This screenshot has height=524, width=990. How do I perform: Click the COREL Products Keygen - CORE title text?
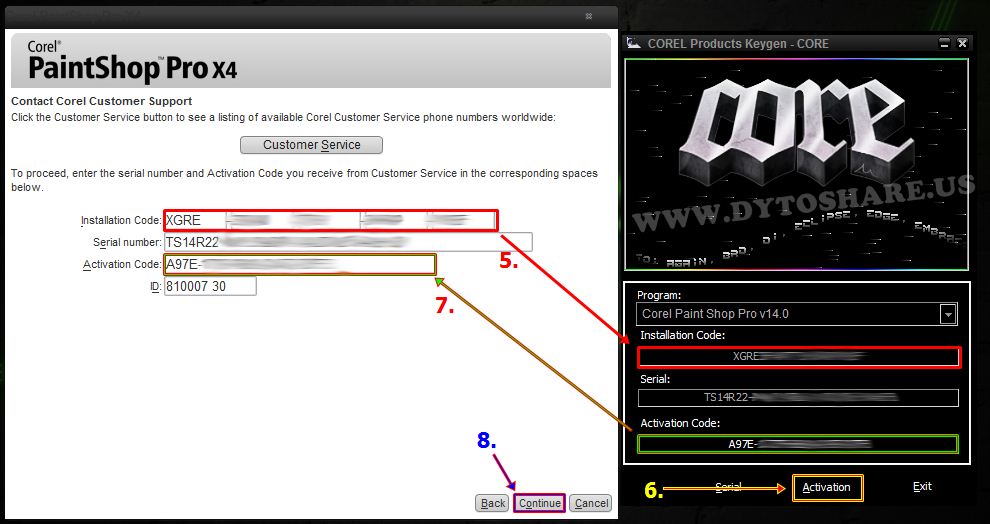point(738,44)
